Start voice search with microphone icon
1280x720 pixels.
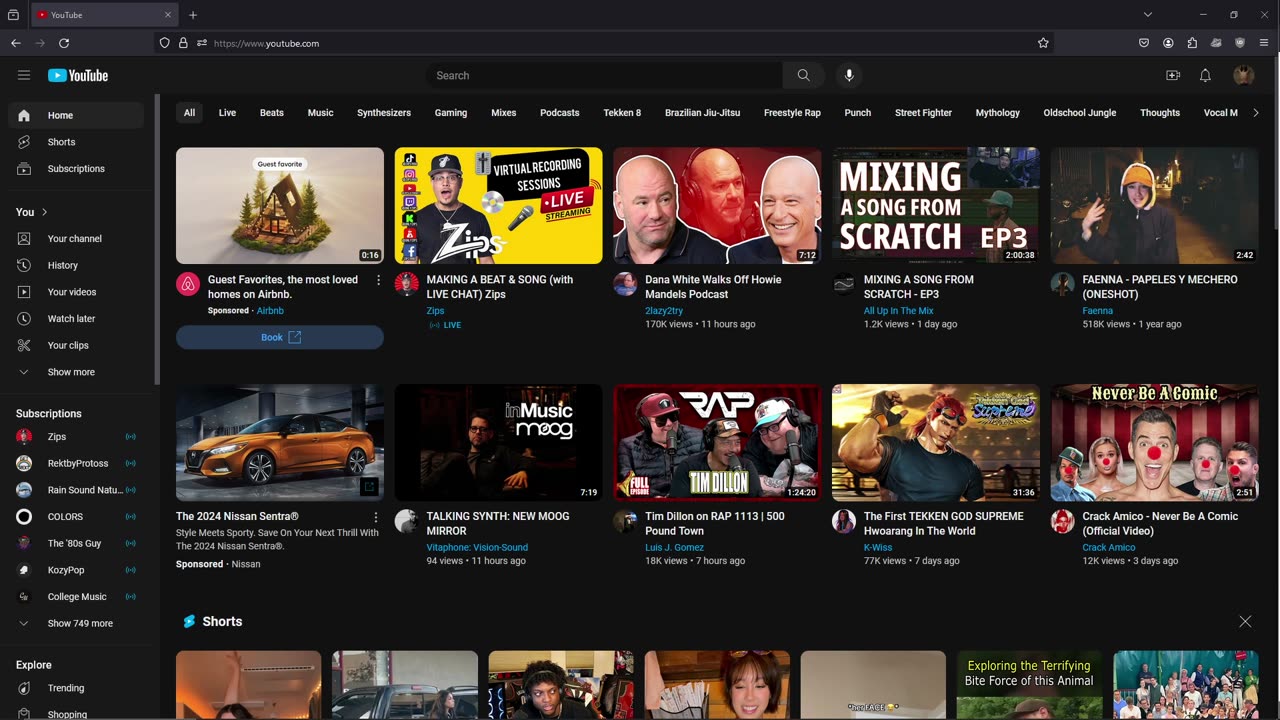[x=849, y=75]
